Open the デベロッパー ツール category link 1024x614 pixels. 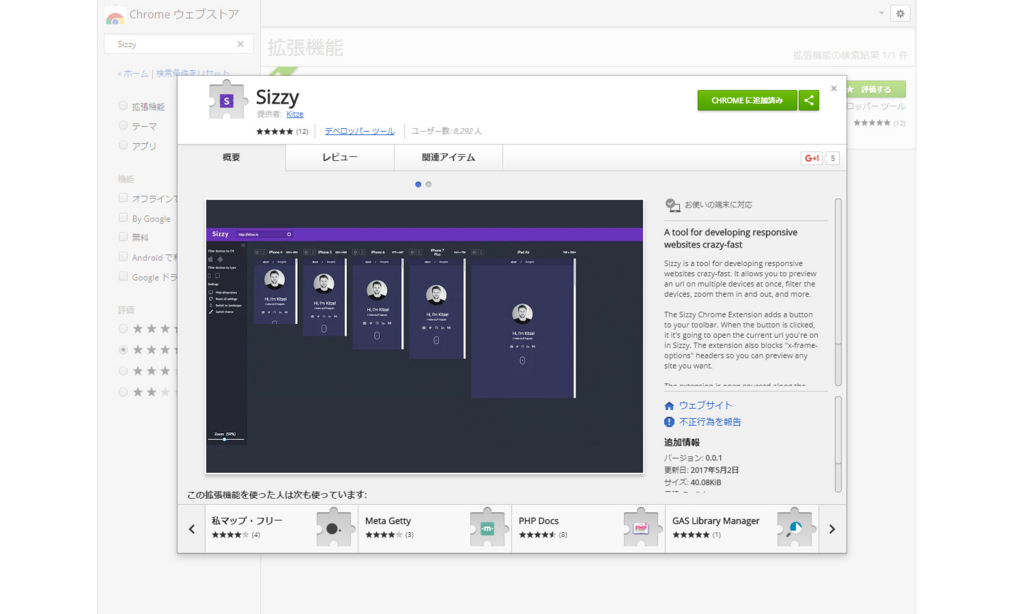(359, 131)
